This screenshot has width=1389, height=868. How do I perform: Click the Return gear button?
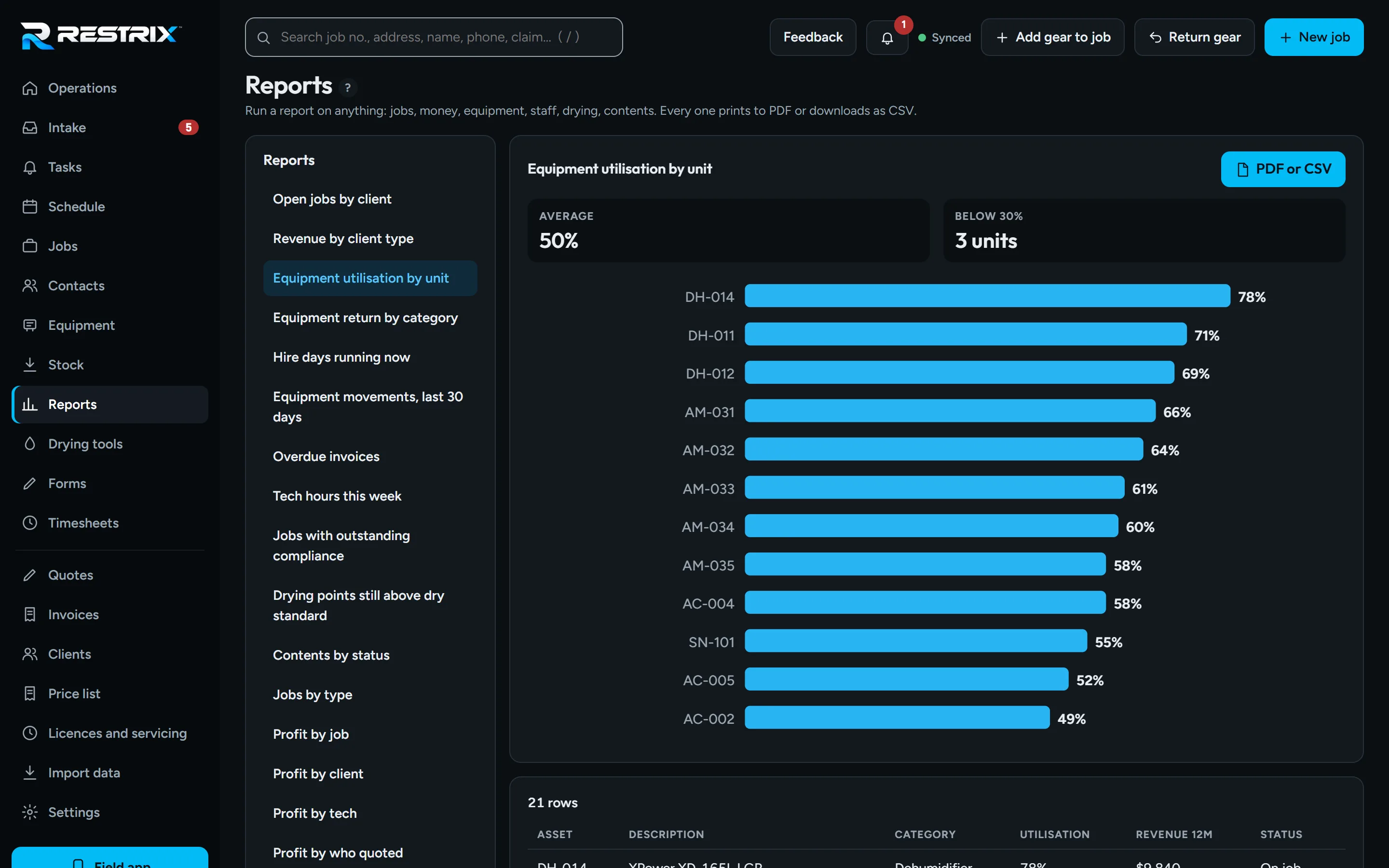pyautogui.click(x=1194, y=37)
